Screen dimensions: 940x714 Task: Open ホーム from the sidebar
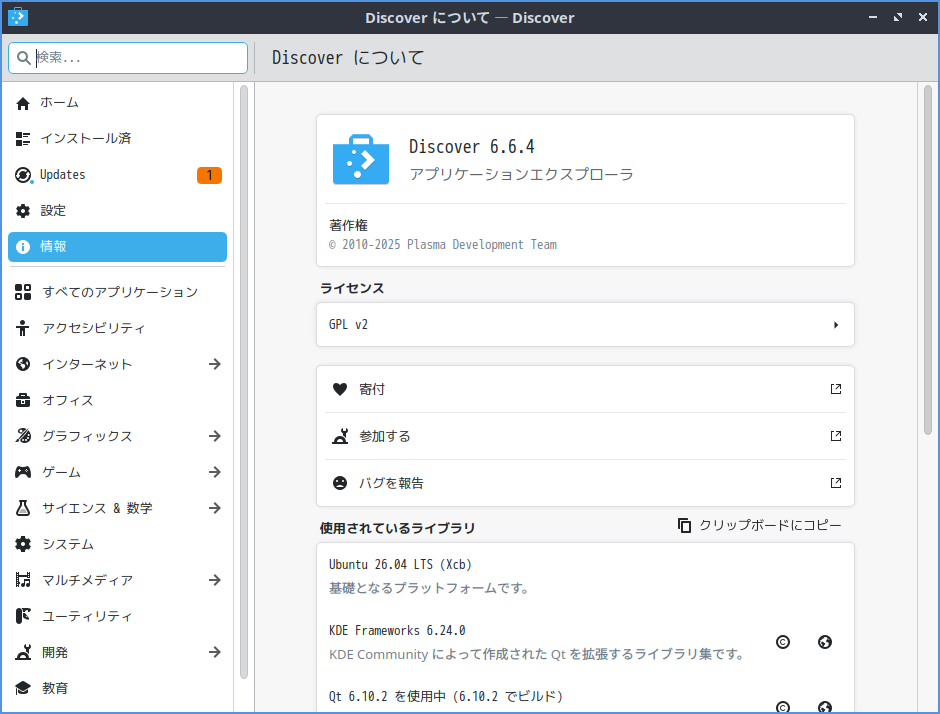tap(118, 103)
